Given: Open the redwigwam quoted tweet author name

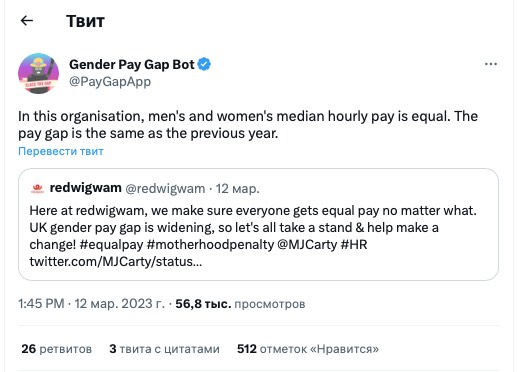Looking at the screenshot, I should 85,188.
